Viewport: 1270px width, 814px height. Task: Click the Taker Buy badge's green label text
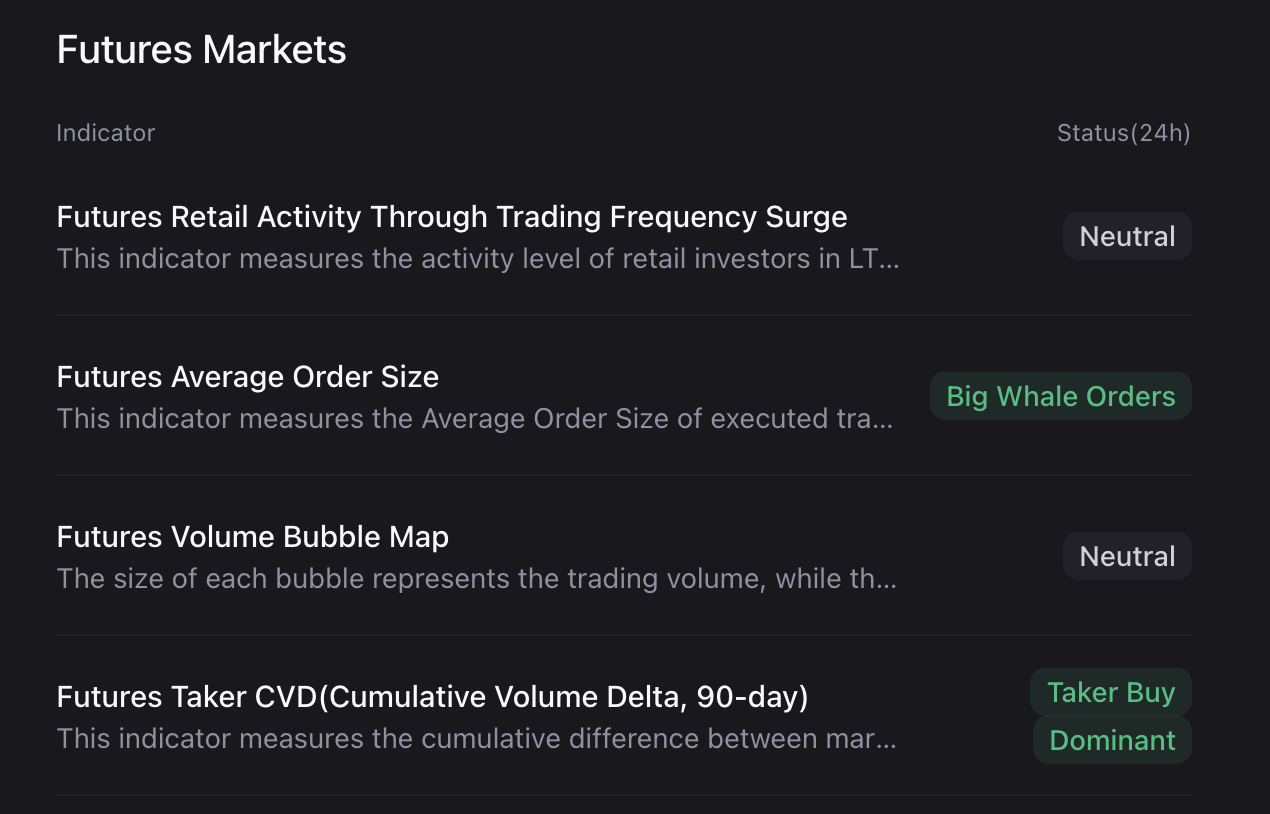[1111, 691]
